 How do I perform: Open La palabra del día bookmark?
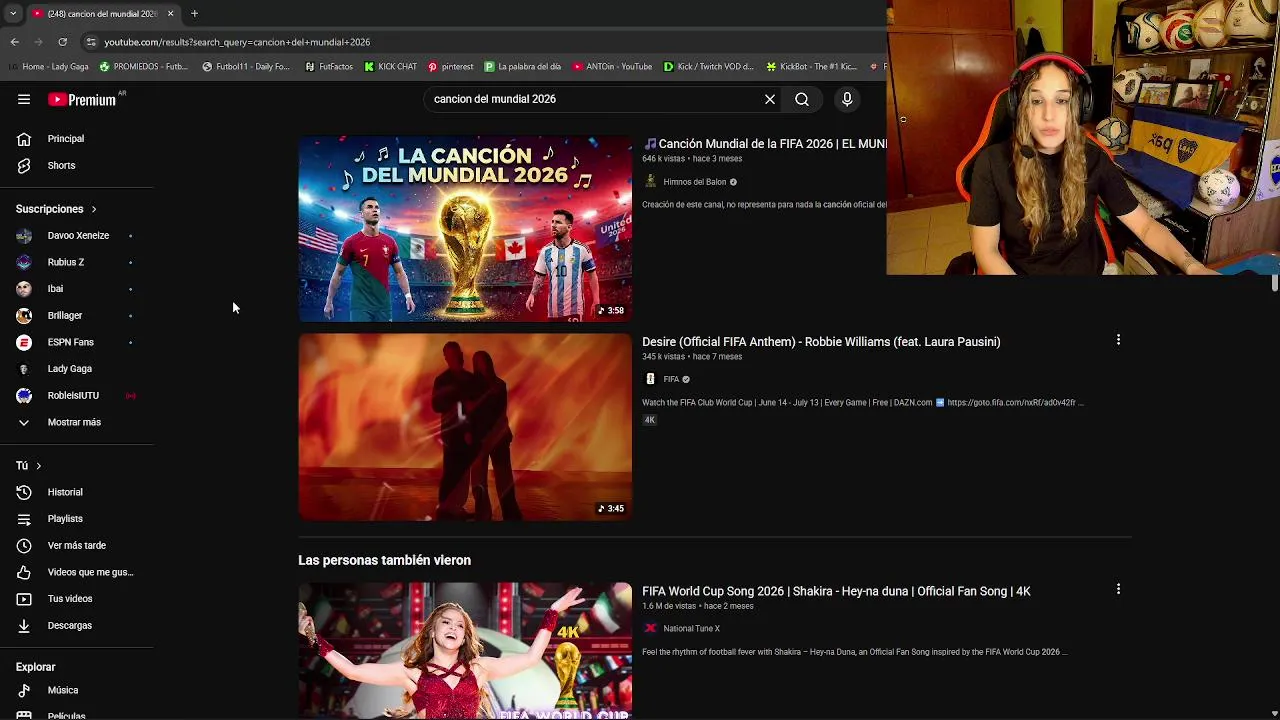[523, 67]
